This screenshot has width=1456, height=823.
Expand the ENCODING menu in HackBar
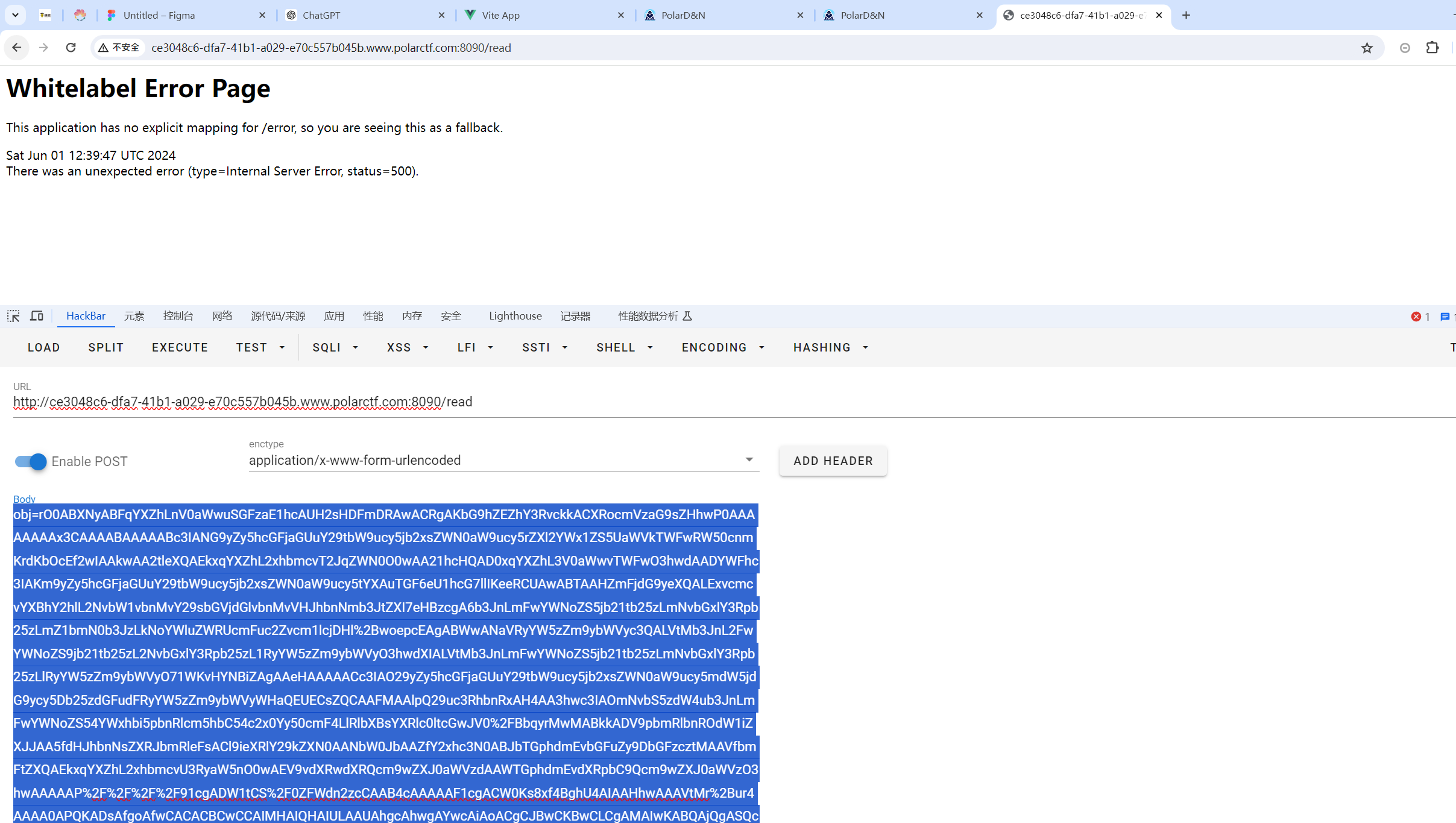(x=722, y=347)
